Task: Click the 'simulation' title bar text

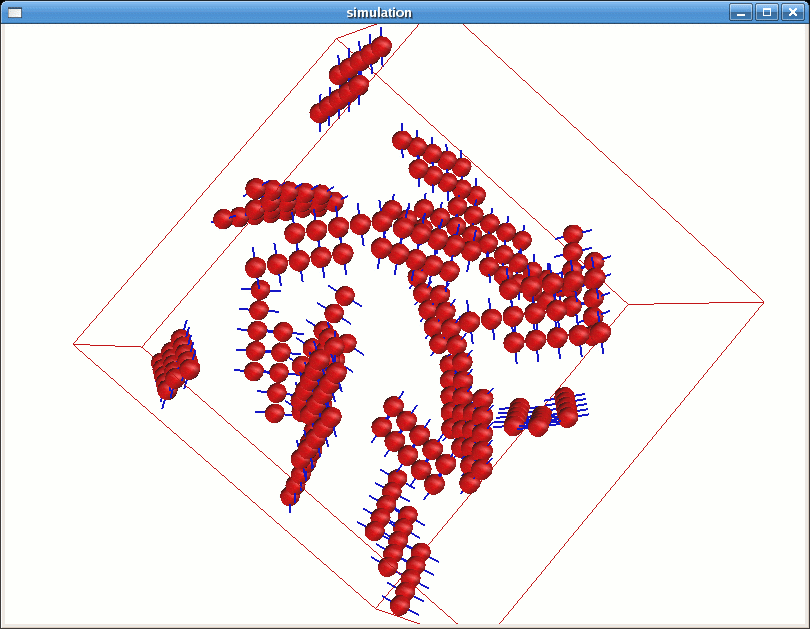Action: [378, 12]
